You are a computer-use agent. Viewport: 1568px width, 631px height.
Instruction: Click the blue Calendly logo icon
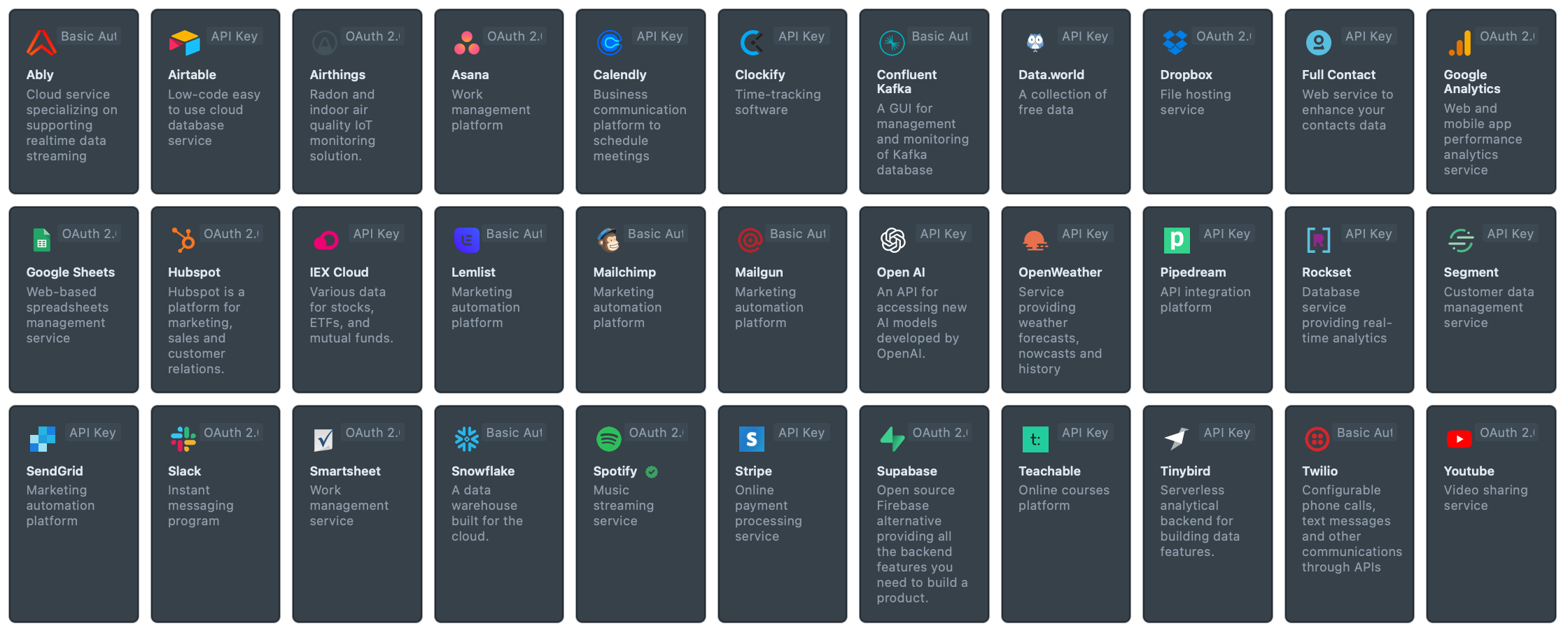pyautogui.click(x=610, y=43)
